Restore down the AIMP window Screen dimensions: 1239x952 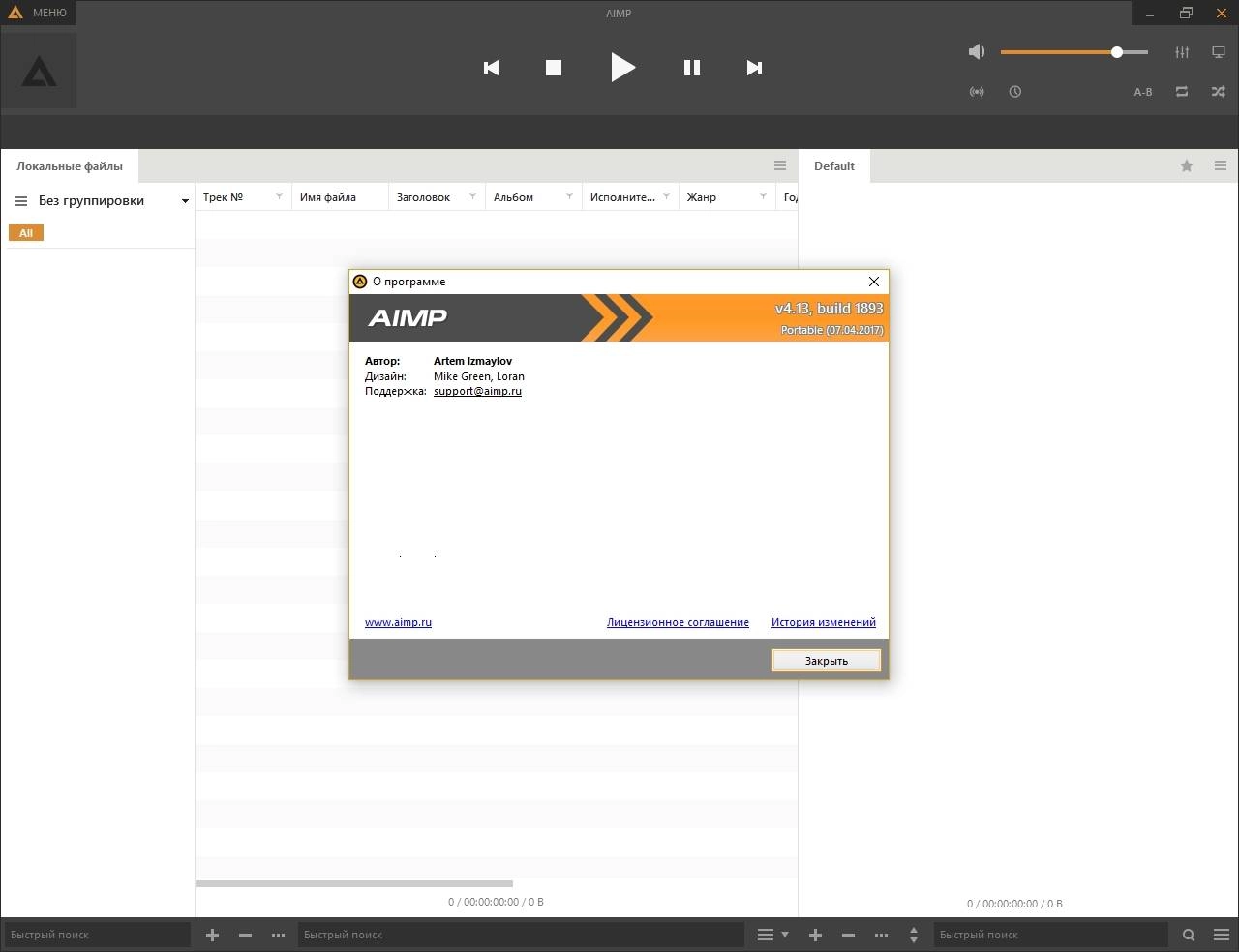pos(1187,13)
